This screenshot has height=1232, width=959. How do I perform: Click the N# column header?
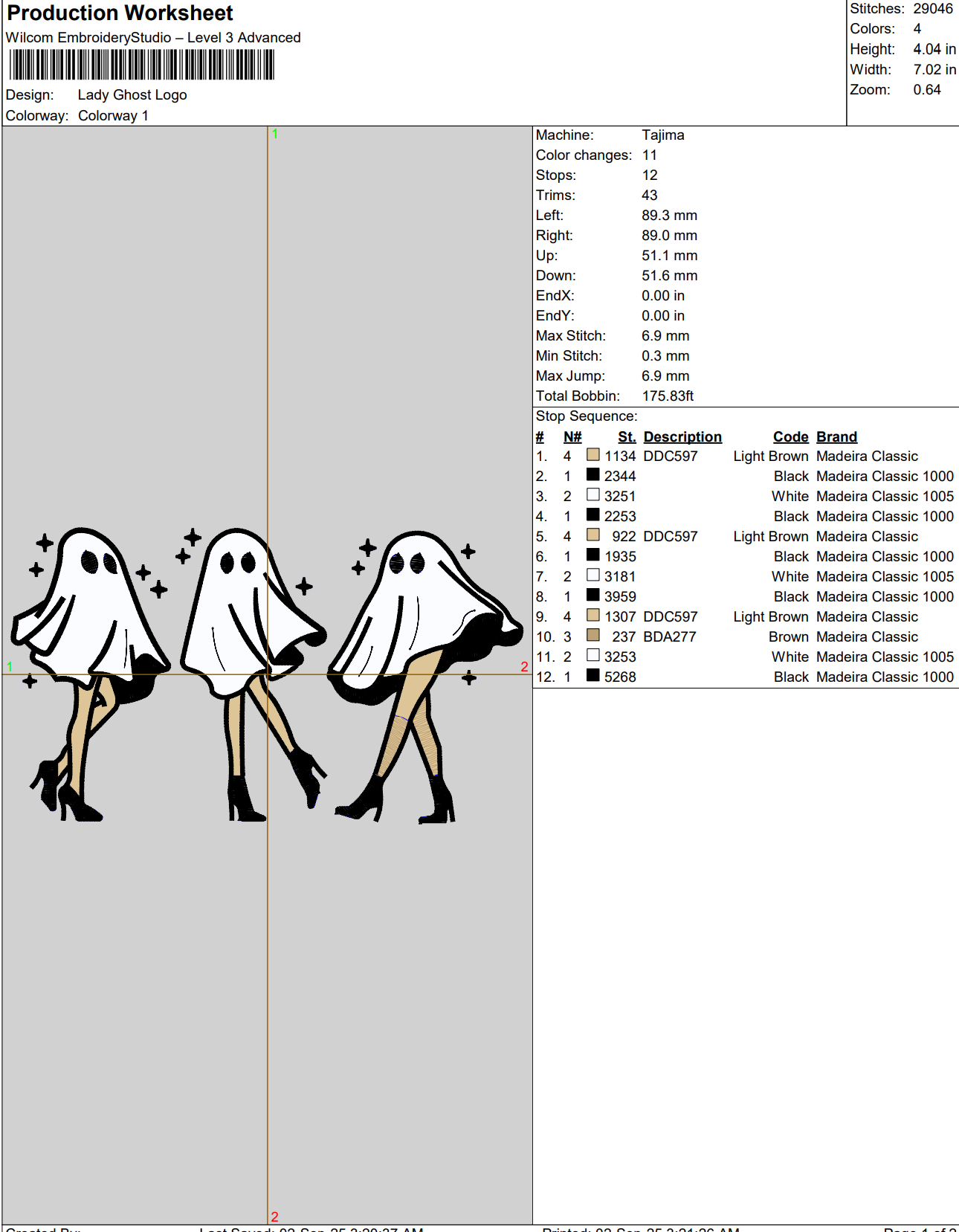tap(572, 437)
